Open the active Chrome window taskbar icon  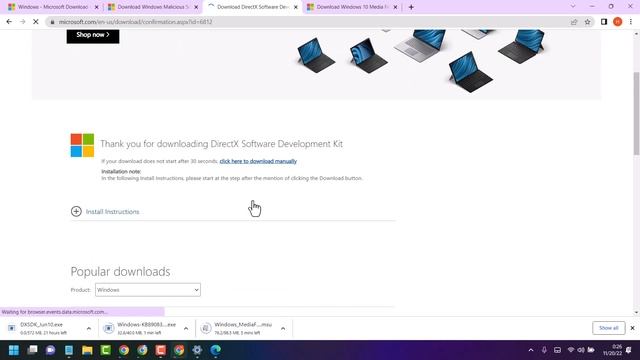(179, 350)
